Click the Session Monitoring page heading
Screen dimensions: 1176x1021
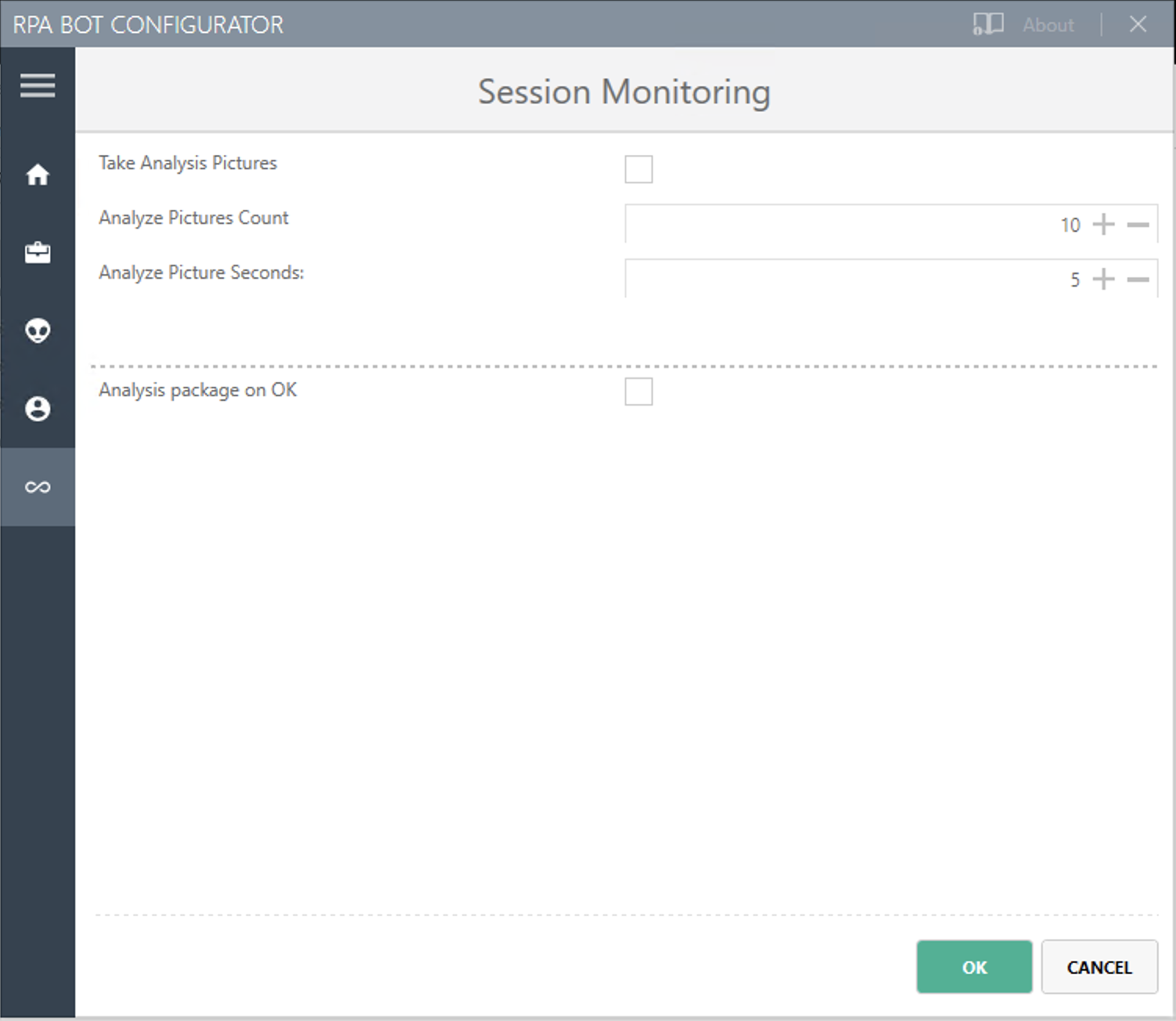pyautogui.click(x=622, y=92)
